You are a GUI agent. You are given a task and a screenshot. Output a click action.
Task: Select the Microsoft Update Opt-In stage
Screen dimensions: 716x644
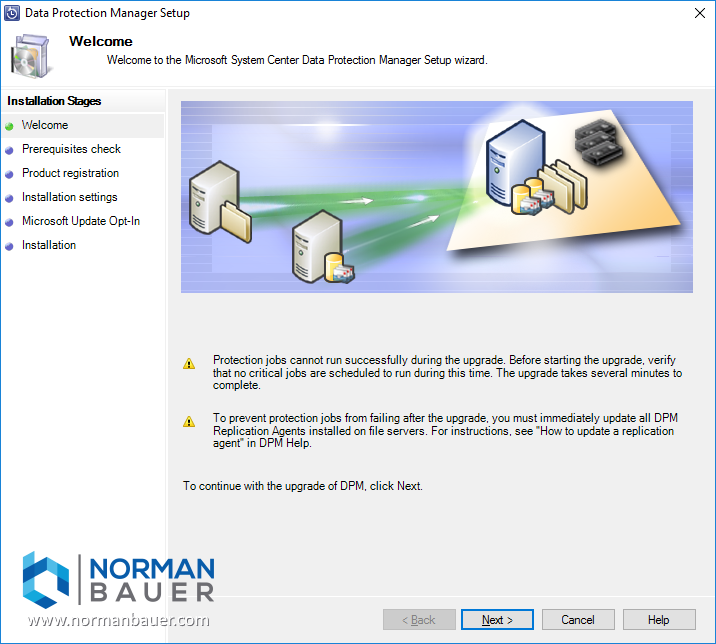click(x=80, y=221)
